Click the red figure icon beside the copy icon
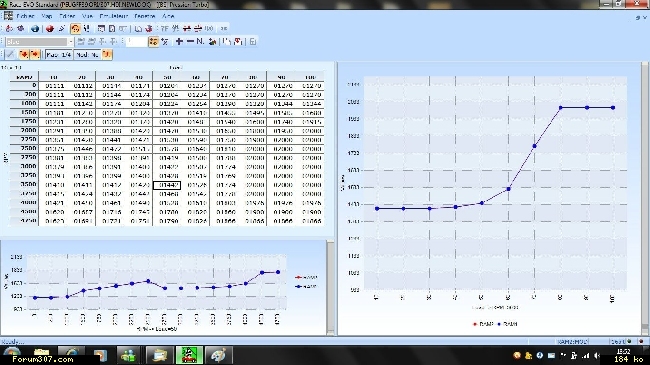 (149, 29)
